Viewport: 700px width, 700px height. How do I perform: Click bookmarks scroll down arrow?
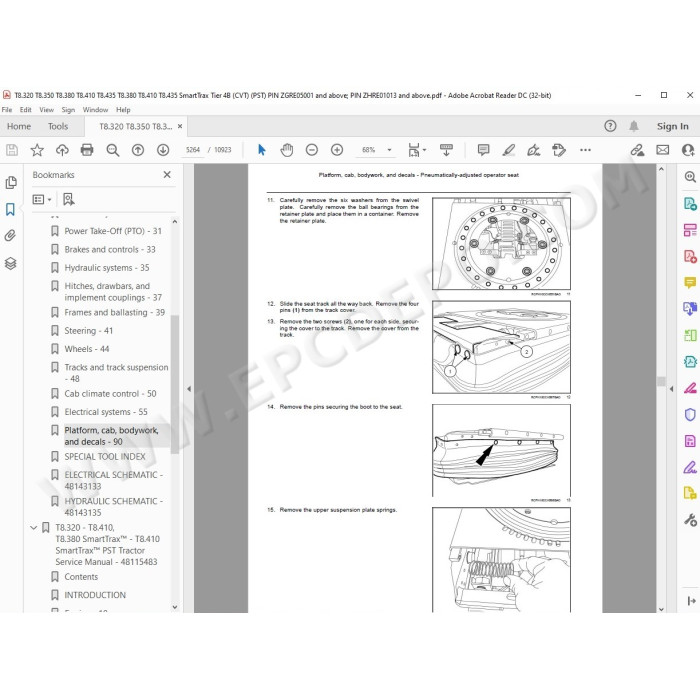click(x=175, y=607)
